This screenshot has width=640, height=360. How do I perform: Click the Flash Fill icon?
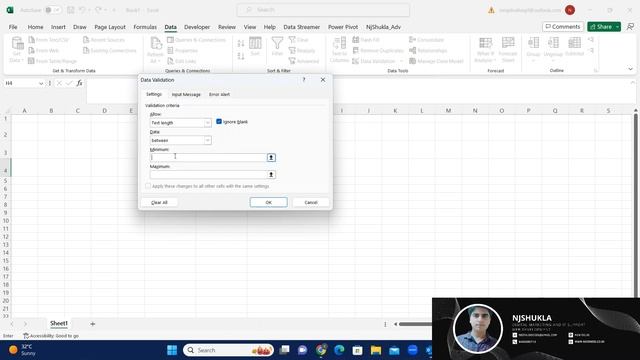pyautogui.click(x=356, y=40)
